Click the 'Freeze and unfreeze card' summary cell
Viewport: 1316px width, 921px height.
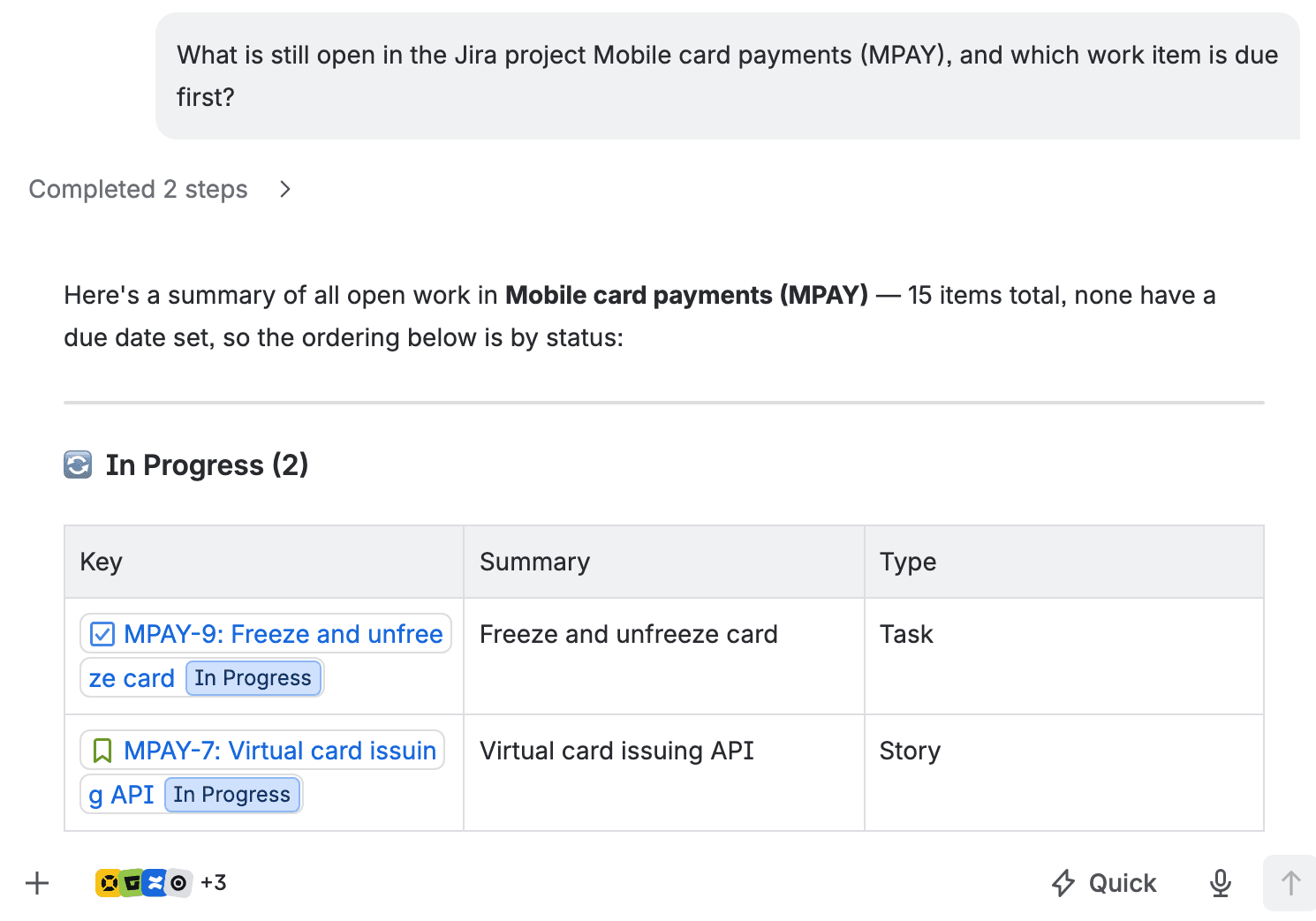tap(664, 656)
